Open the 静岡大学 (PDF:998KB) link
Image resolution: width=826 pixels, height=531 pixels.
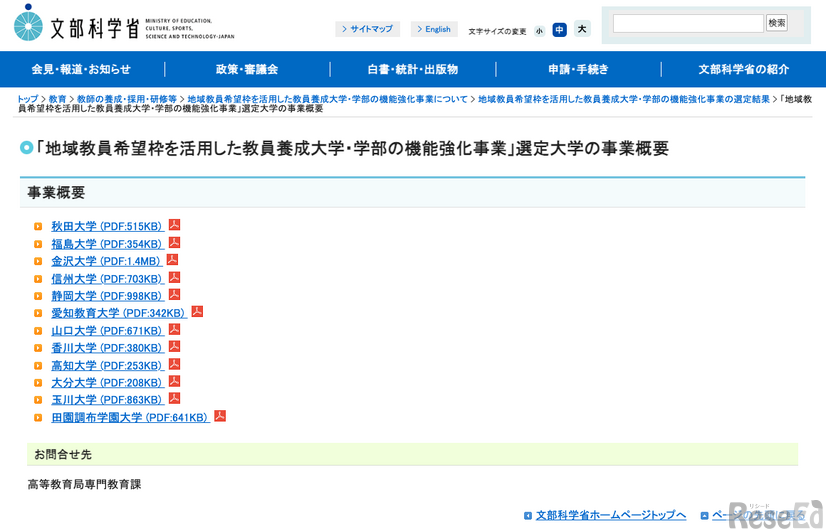(107, 296)
